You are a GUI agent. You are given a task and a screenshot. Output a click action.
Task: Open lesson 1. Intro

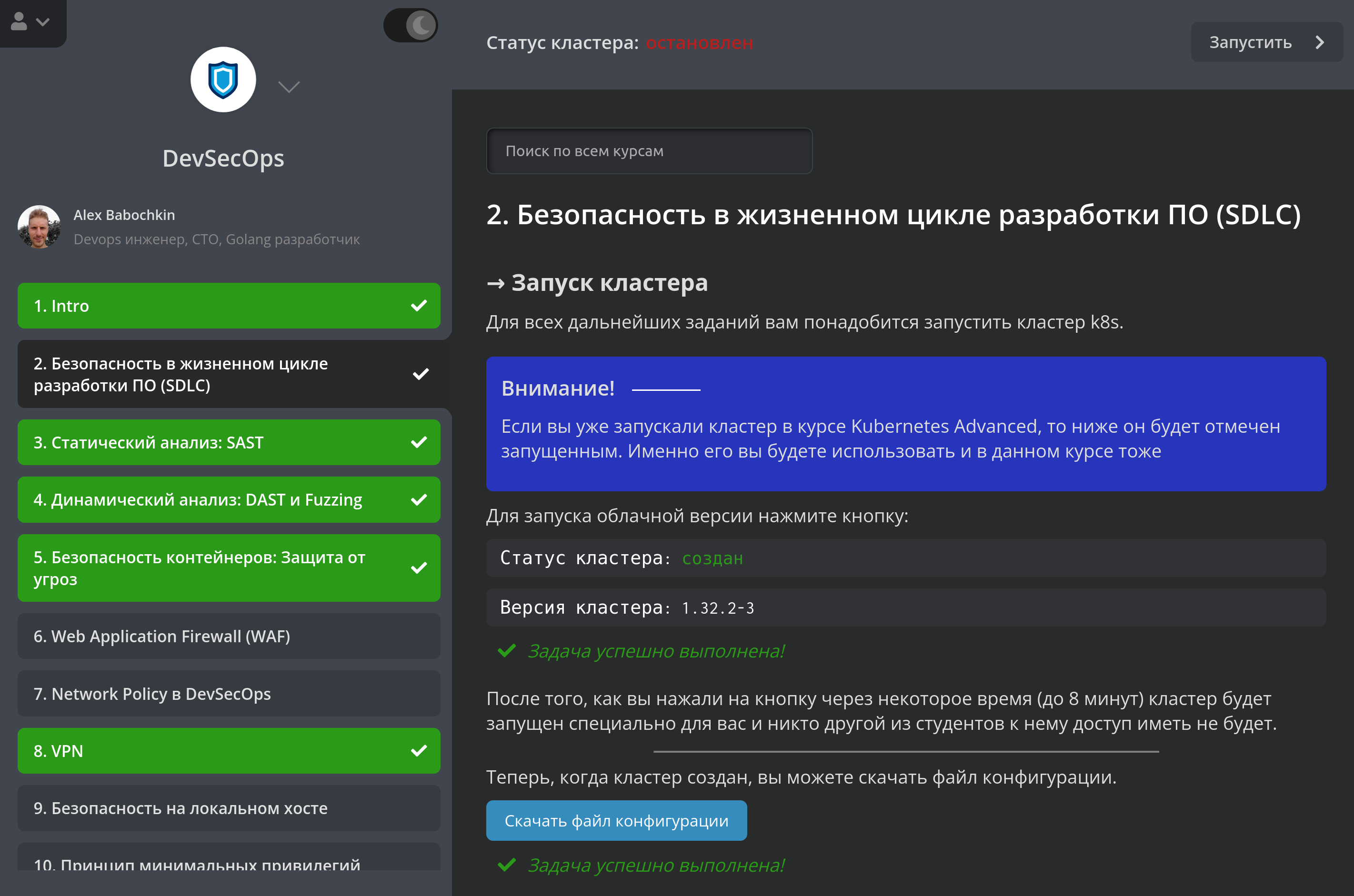(x=229, y=306)
